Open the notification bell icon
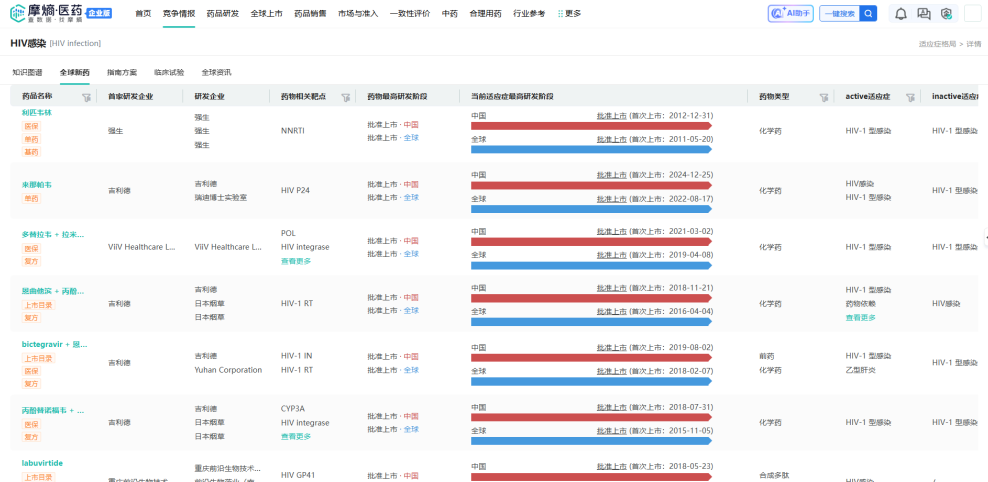 pyautogui.click(x=900, y=14)
